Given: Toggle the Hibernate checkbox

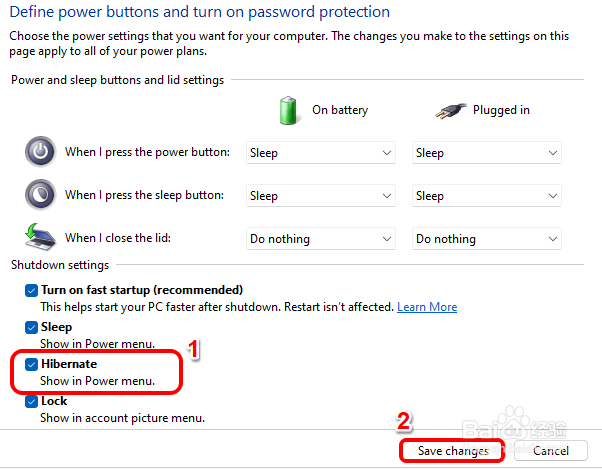Looking at the screenshot, I should click(31, 364).
